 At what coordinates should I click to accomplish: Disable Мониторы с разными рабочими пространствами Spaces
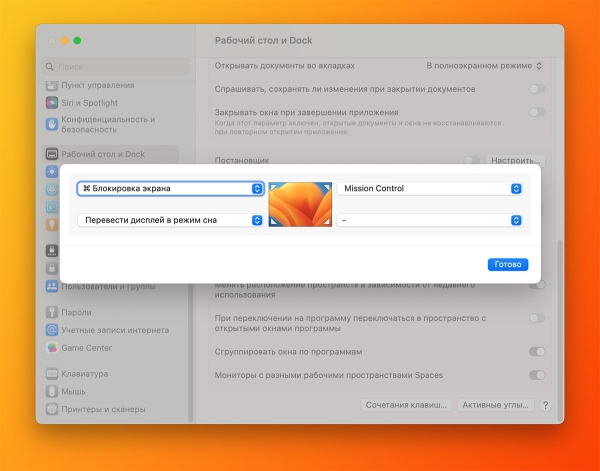coord(537,375)
